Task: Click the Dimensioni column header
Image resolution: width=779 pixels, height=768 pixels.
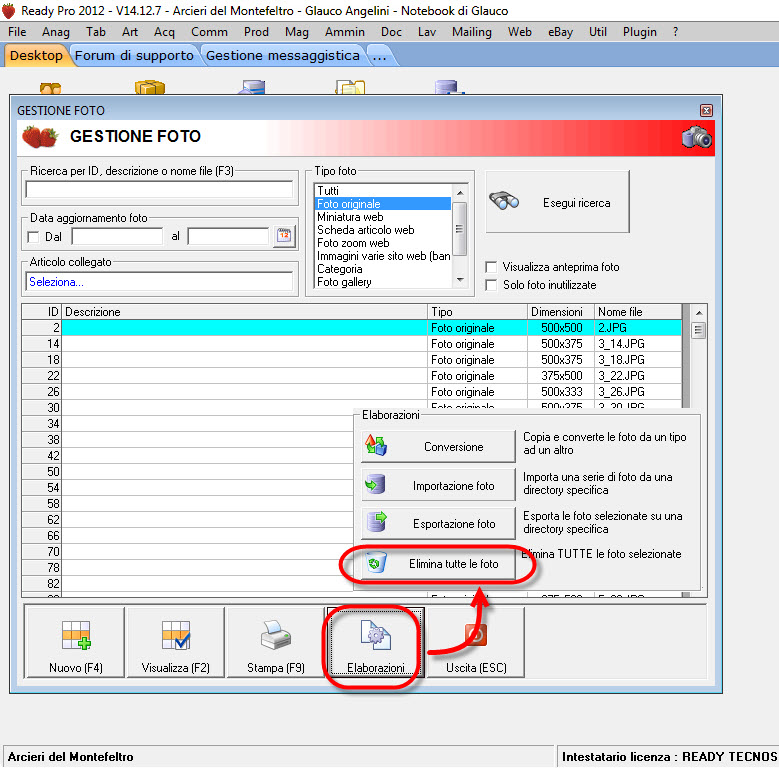Action: 561,311
